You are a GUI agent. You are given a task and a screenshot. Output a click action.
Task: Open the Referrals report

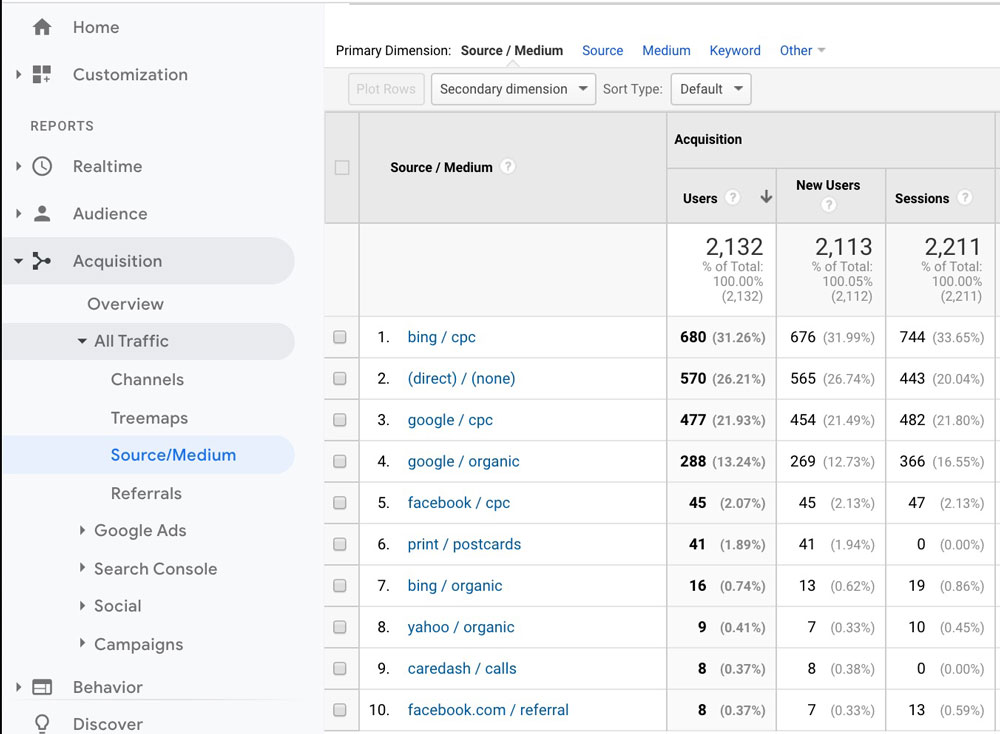146,493
